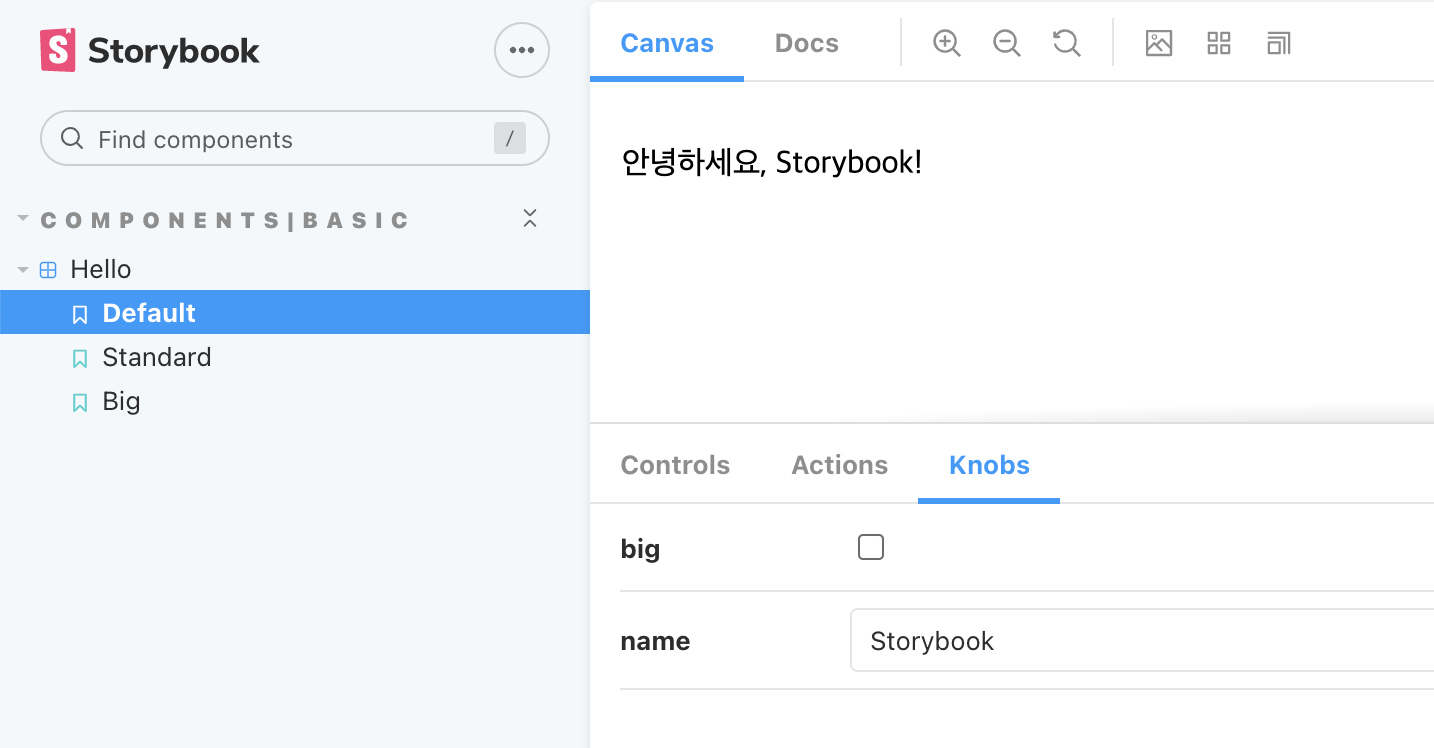Viewport: 1434px width, 748px height.
Task: Open the Controls panel tab
Action: coord(675,465)
